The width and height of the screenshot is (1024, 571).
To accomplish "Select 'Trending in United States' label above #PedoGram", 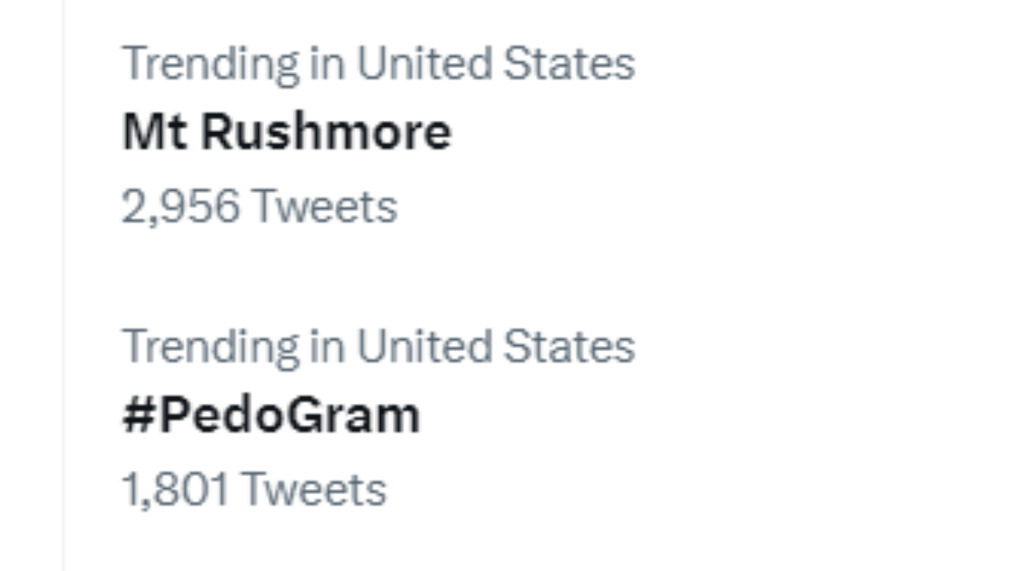I will 378,347.
